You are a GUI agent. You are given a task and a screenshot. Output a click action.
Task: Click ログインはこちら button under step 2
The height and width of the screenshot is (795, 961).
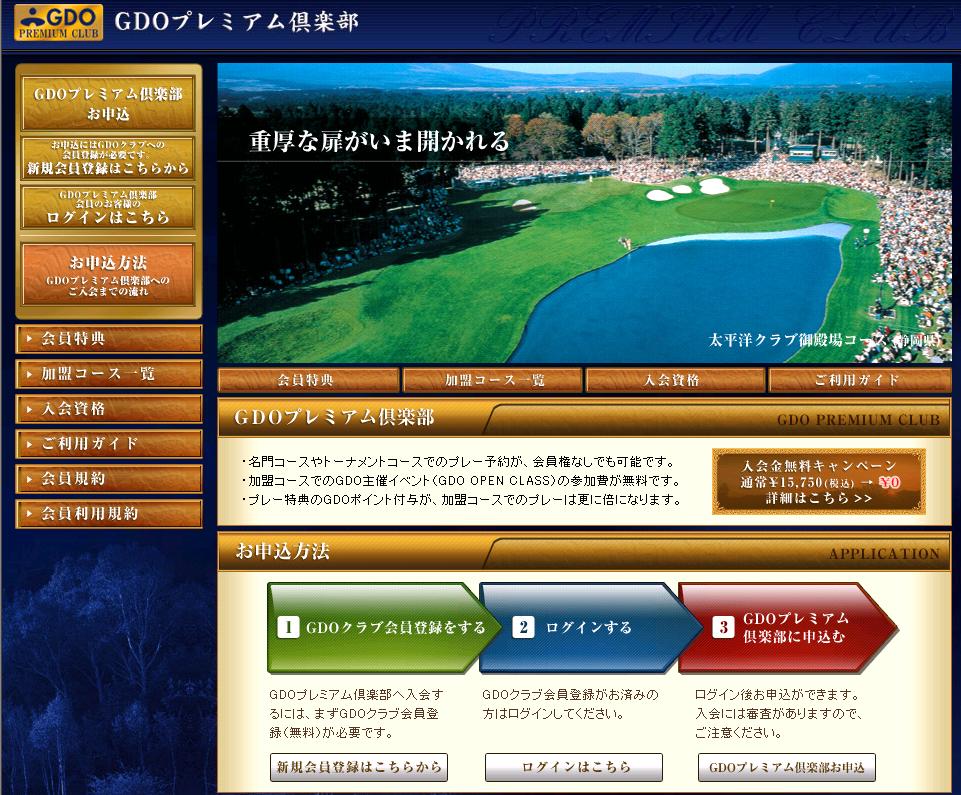pos(574,767)
